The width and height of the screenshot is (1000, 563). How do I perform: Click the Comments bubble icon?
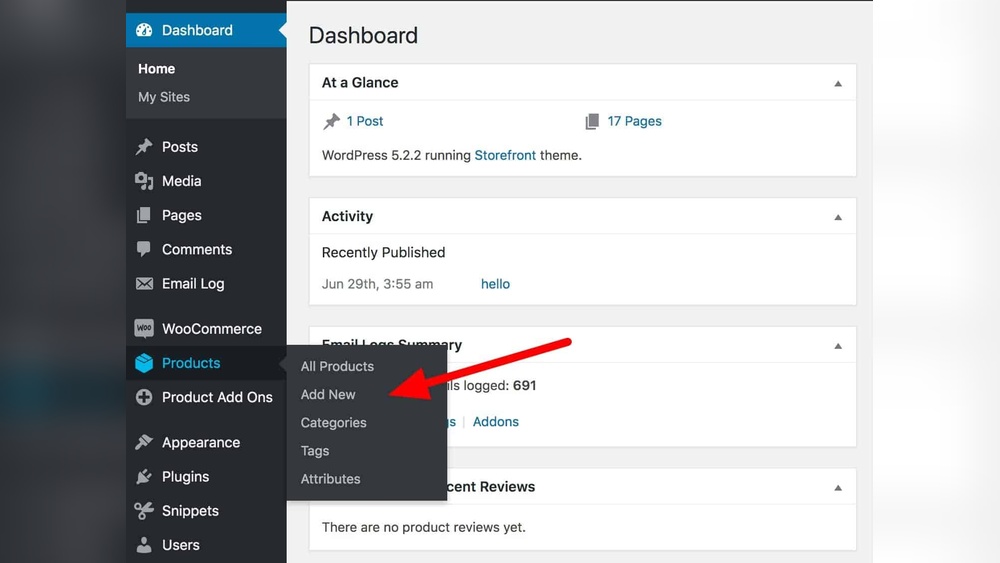tap(144, 249)
